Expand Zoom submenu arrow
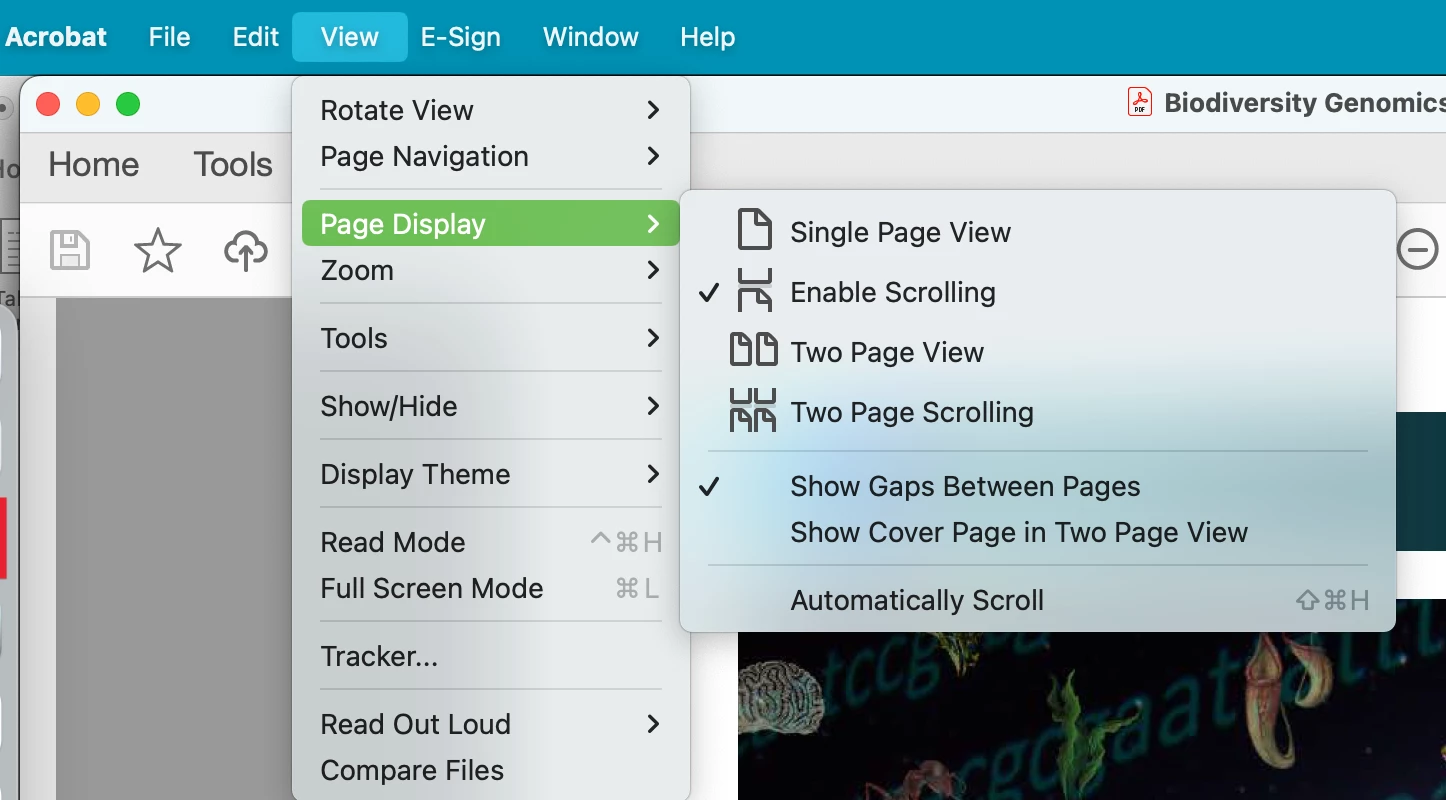This screenshot has width=1446, height=800. click(x=653, y=270)
